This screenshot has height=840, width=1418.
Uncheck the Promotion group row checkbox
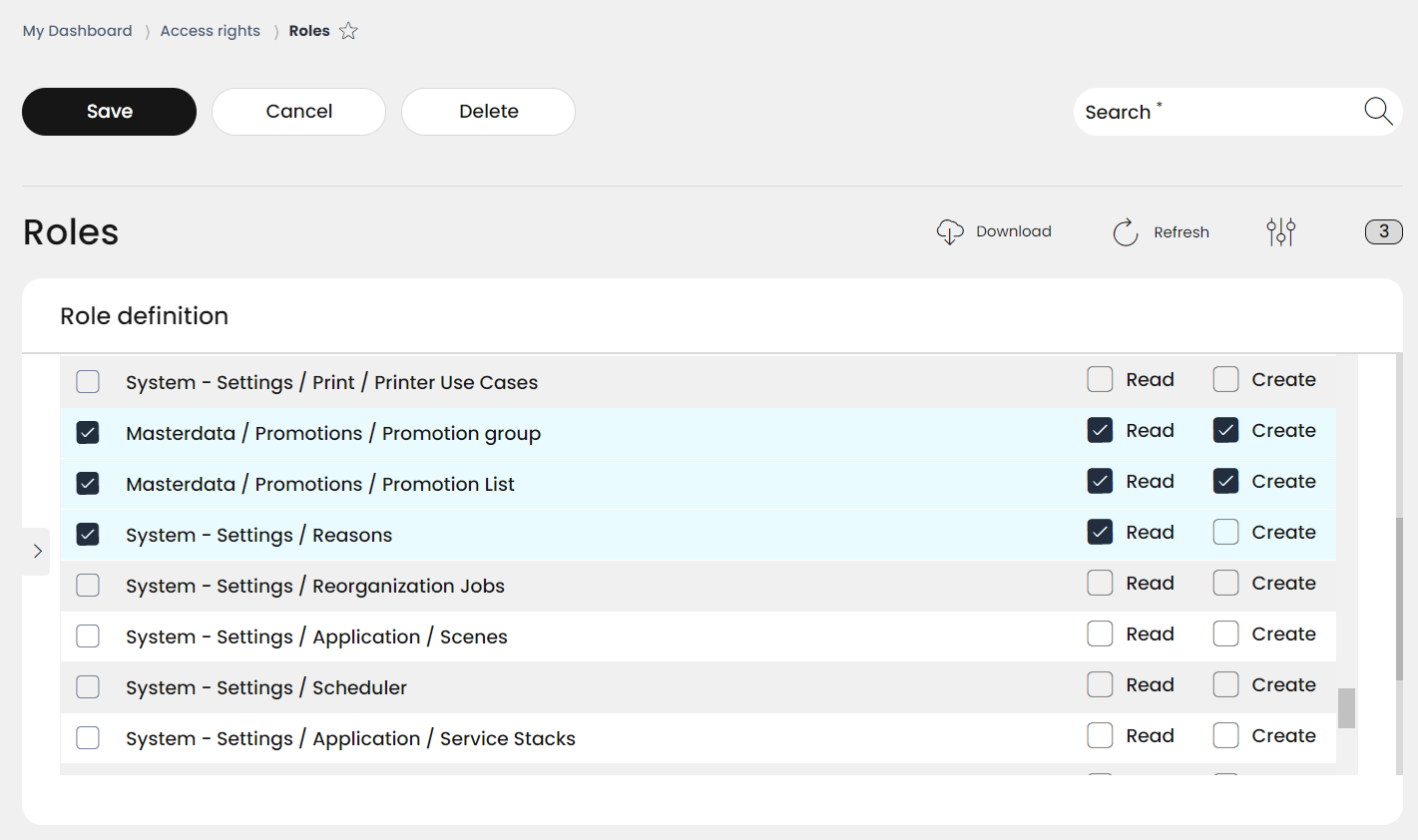point(88,433)
